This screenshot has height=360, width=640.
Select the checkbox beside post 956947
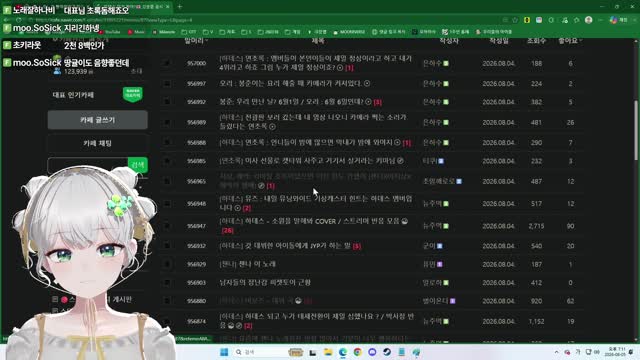pos(167,226)
